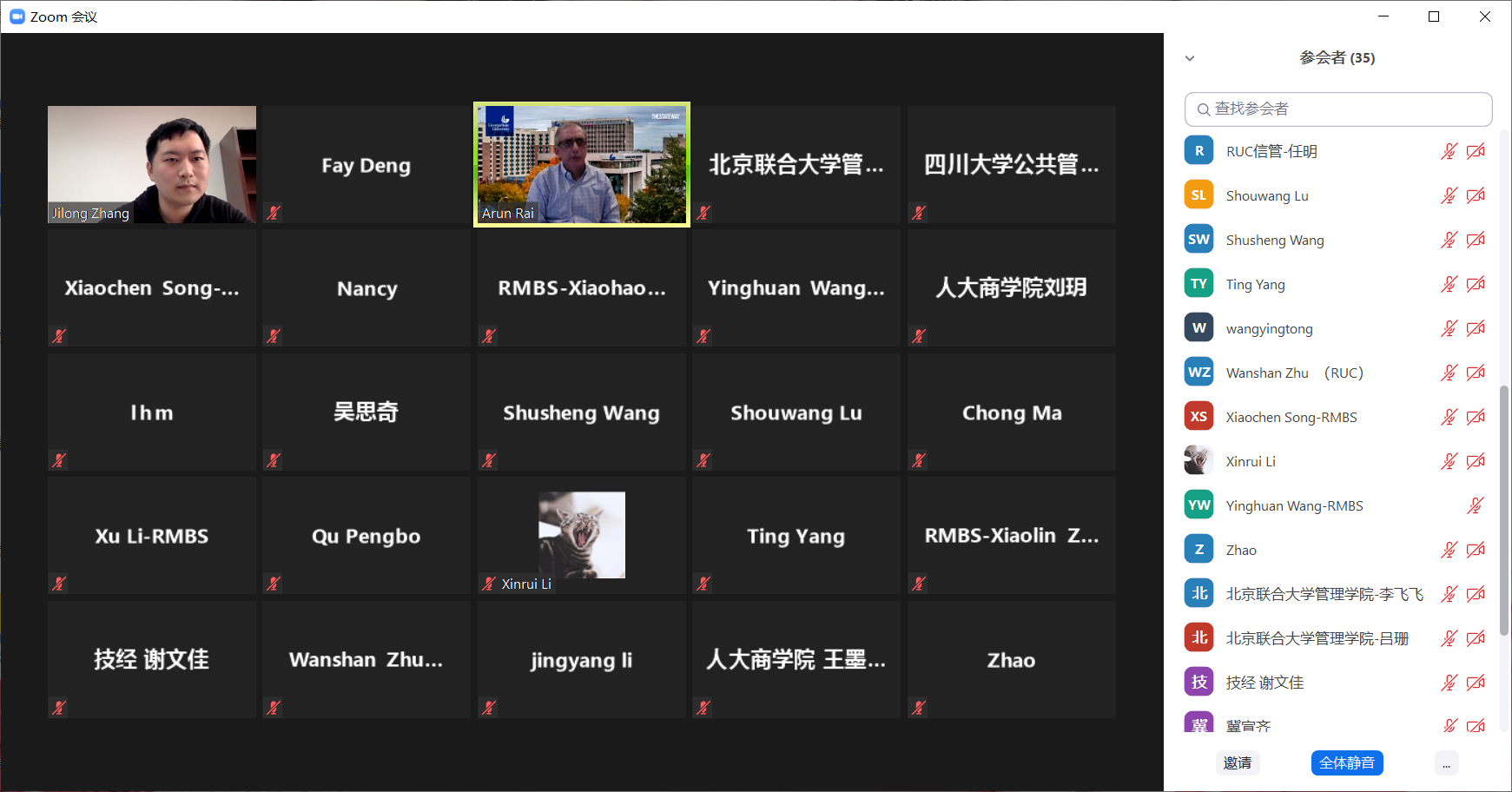The image size is (1512, 792).
Task: Click muted mic icon beside Ting Yang in list
Action: pos(1449,285)
